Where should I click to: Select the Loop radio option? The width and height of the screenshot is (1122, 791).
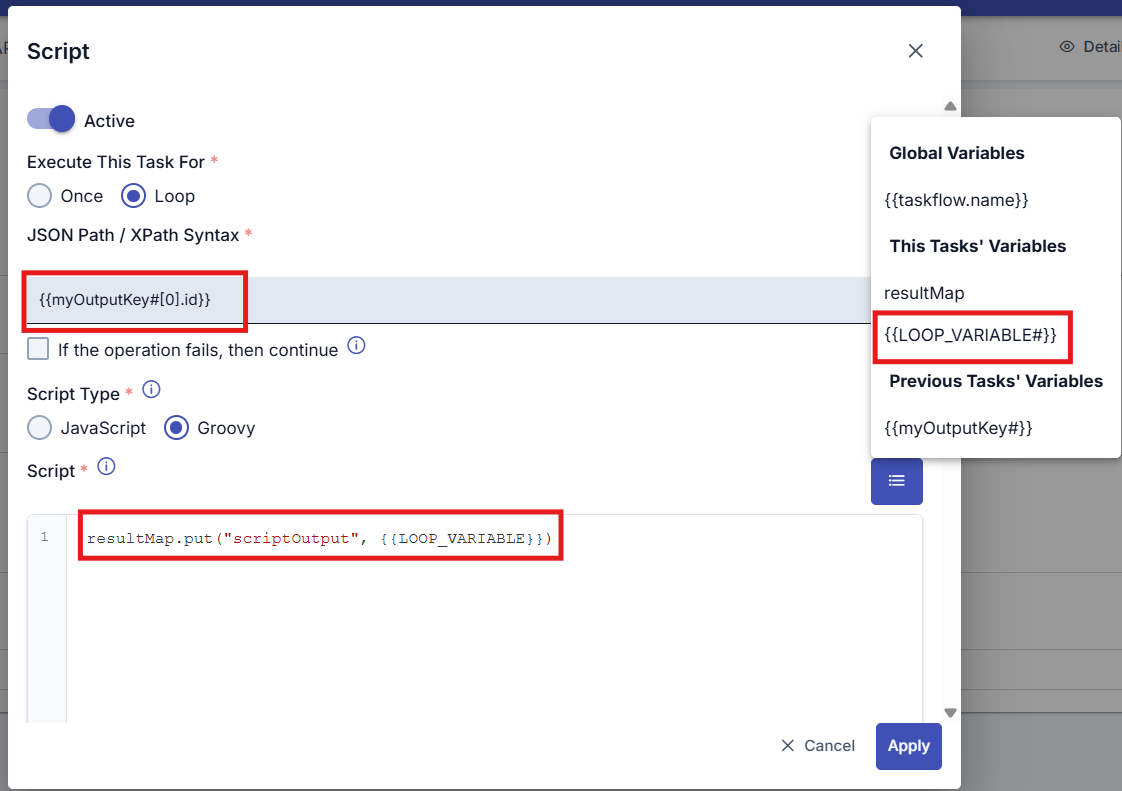coord(134,195)
